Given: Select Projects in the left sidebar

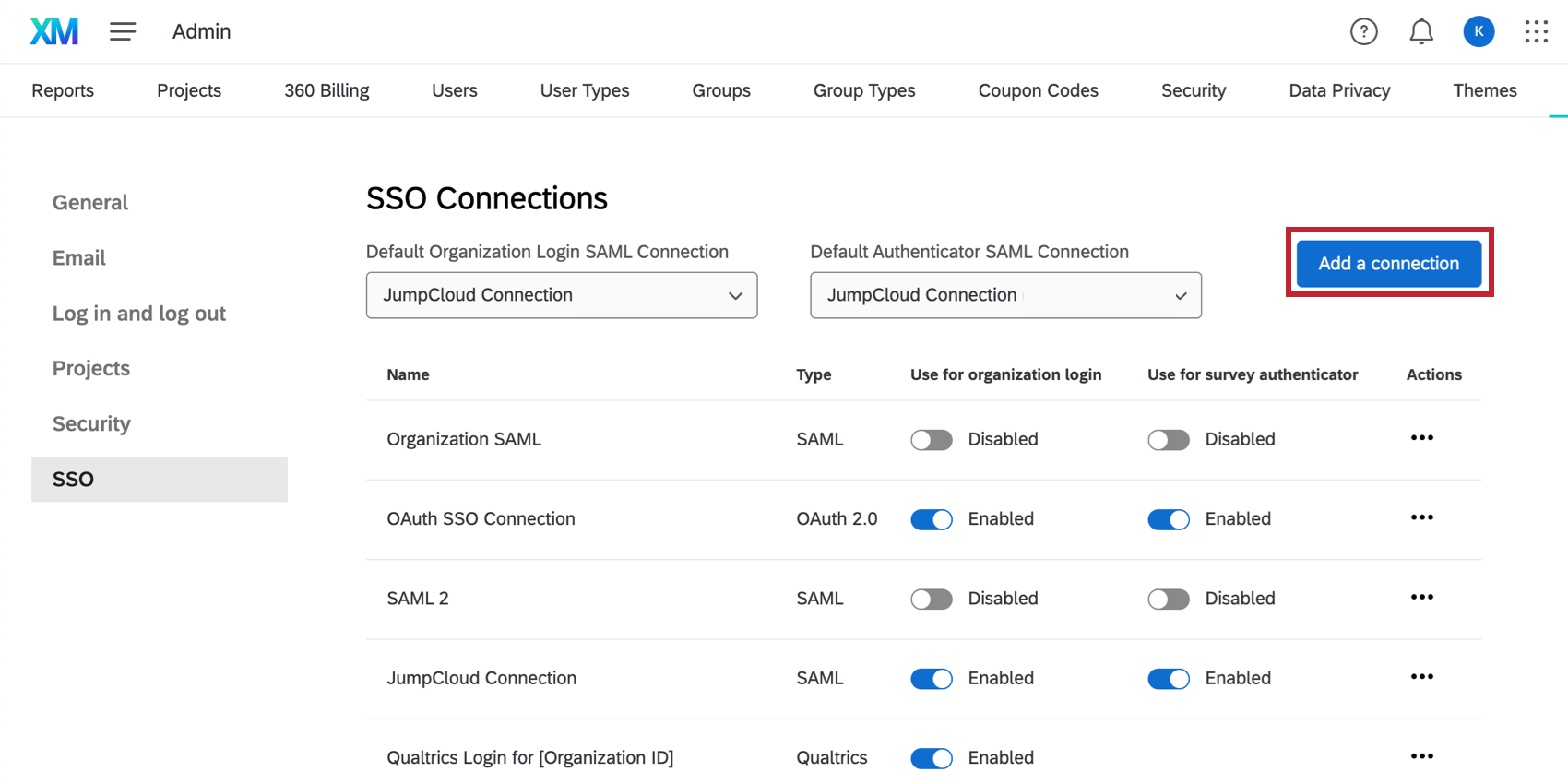Looking at the screenshot, I should 91,368.
